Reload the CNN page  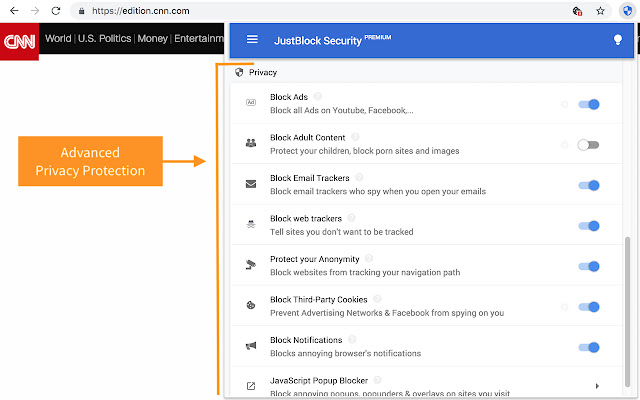(x=58, y=11)
